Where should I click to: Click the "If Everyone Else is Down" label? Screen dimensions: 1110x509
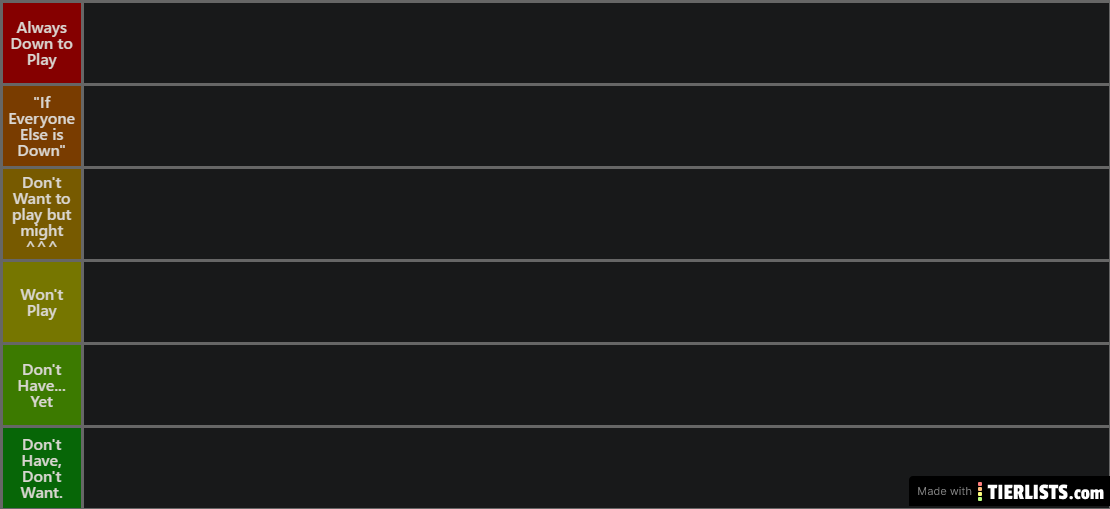pyautogui.click(x=42, y=126)
